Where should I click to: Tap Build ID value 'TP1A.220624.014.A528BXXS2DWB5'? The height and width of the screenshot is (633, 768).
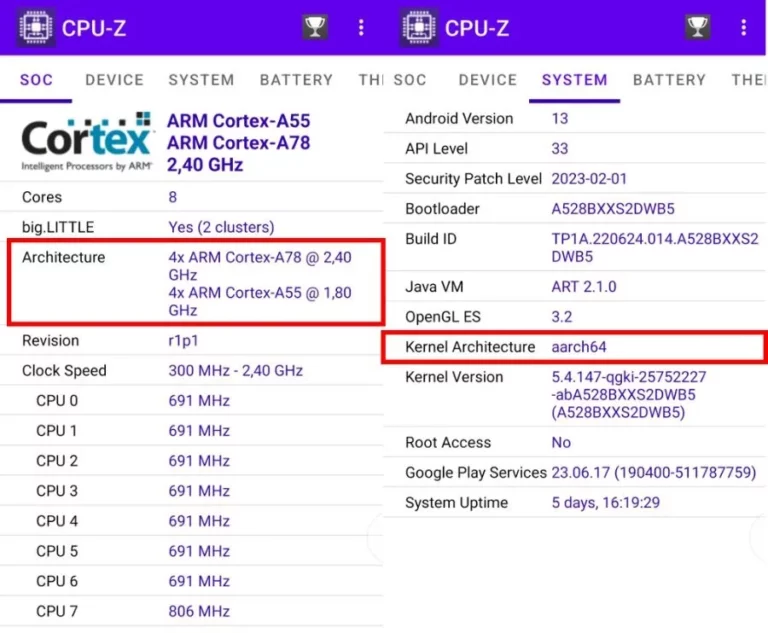(655, 248)
